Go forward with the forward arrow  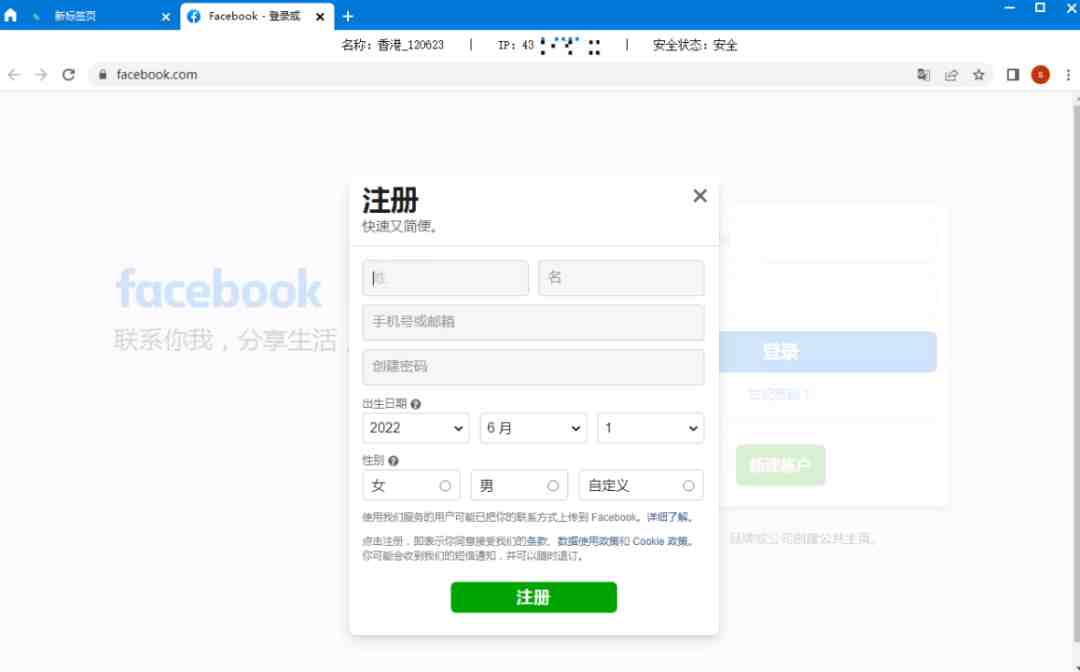(41, 74)
